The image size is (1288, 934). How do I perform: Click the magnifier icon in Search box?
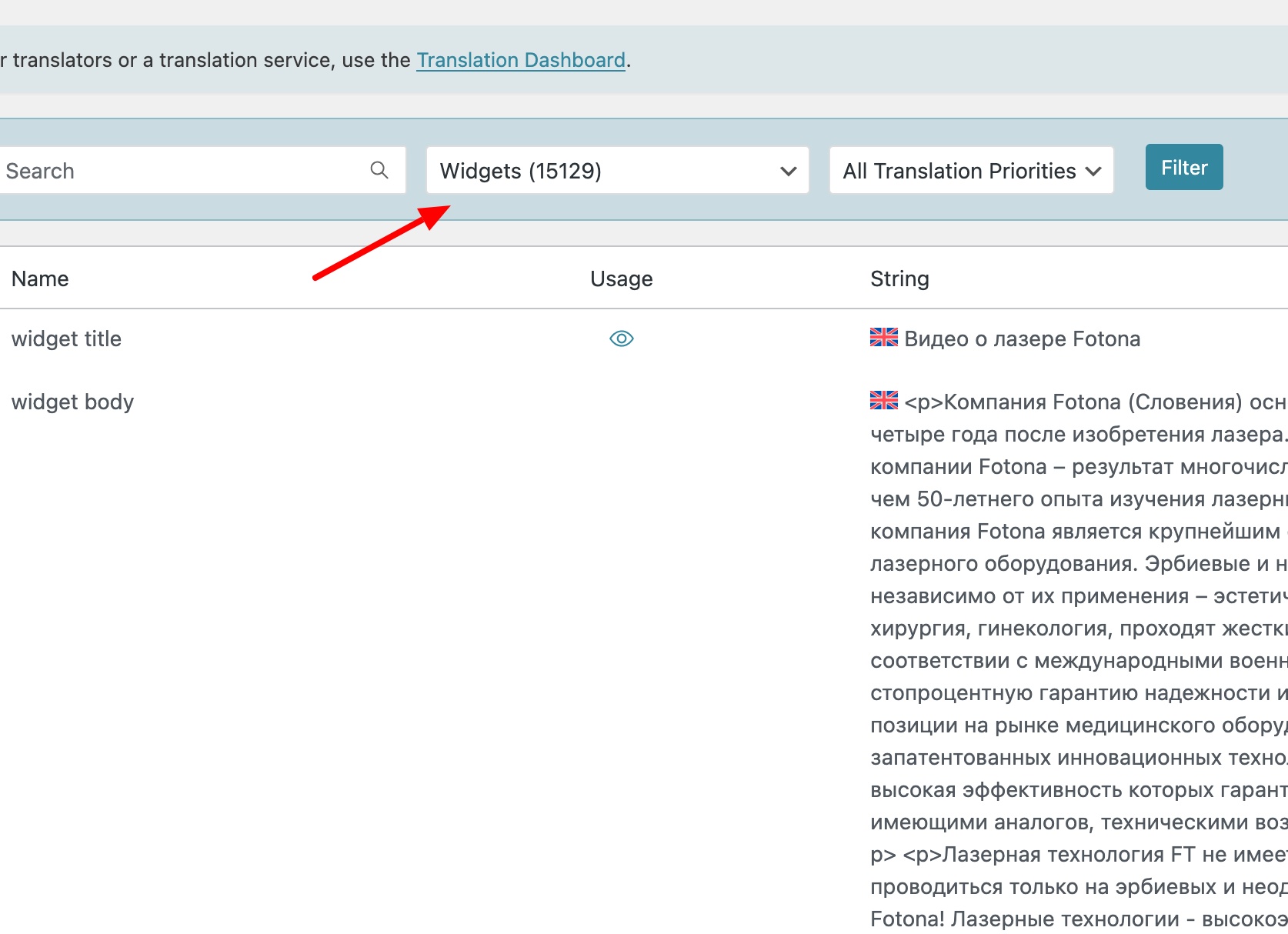(x=379, y=170)
